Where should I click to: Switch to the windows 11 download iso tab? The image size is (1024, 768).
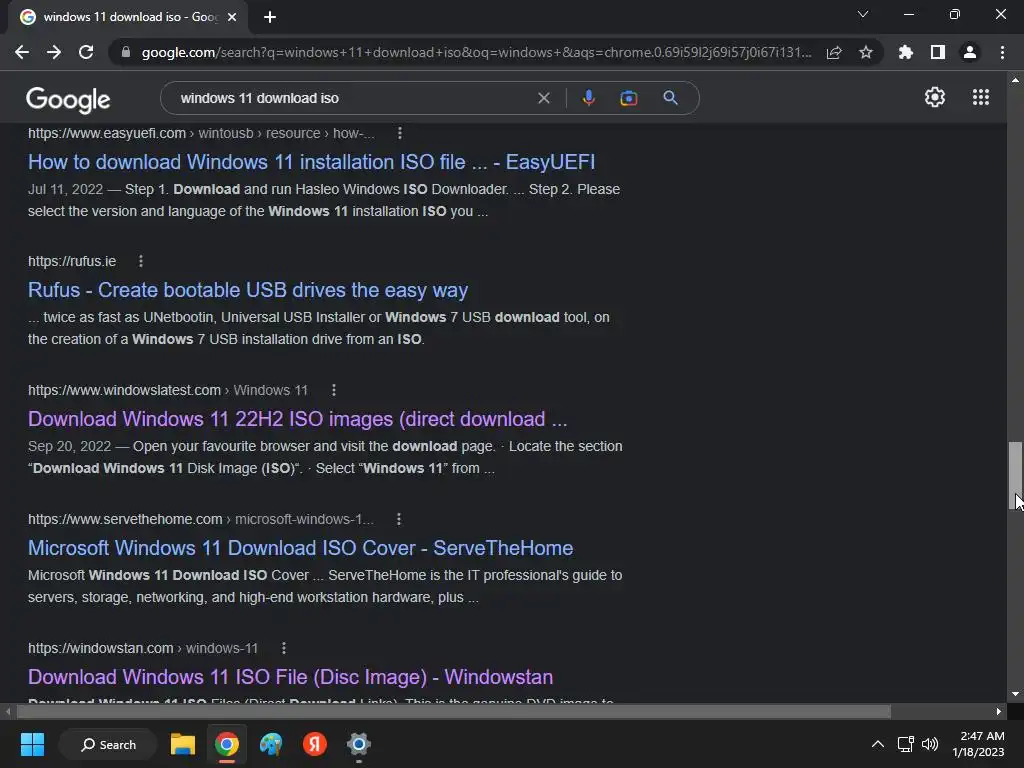pos(128,17)
